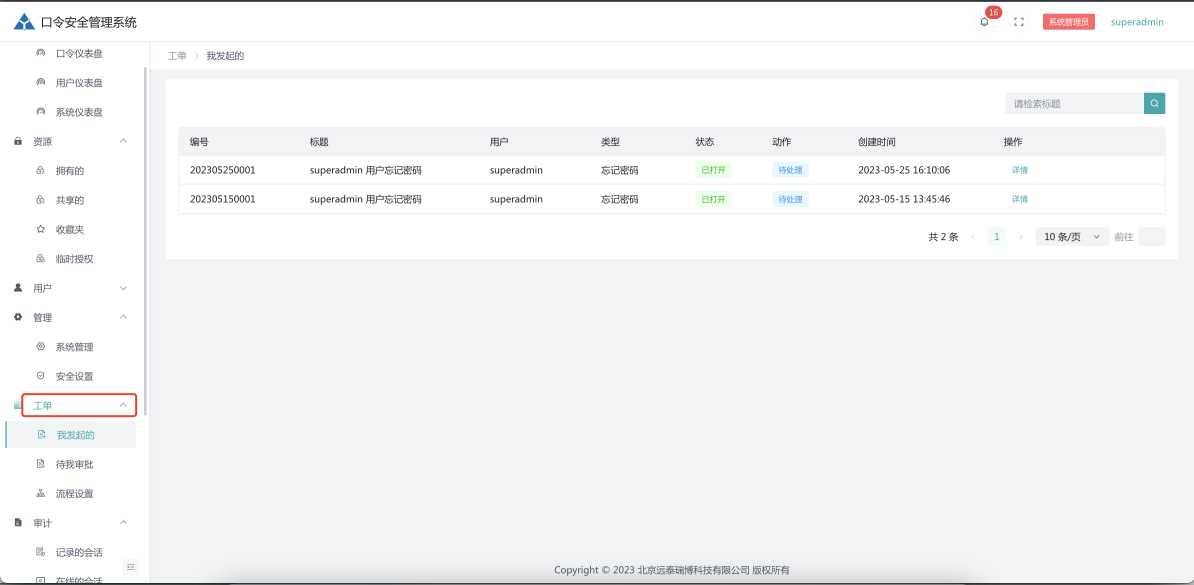Click the 前往 page number input box
The image size is (1194, 585).
tap(1151, 237)
